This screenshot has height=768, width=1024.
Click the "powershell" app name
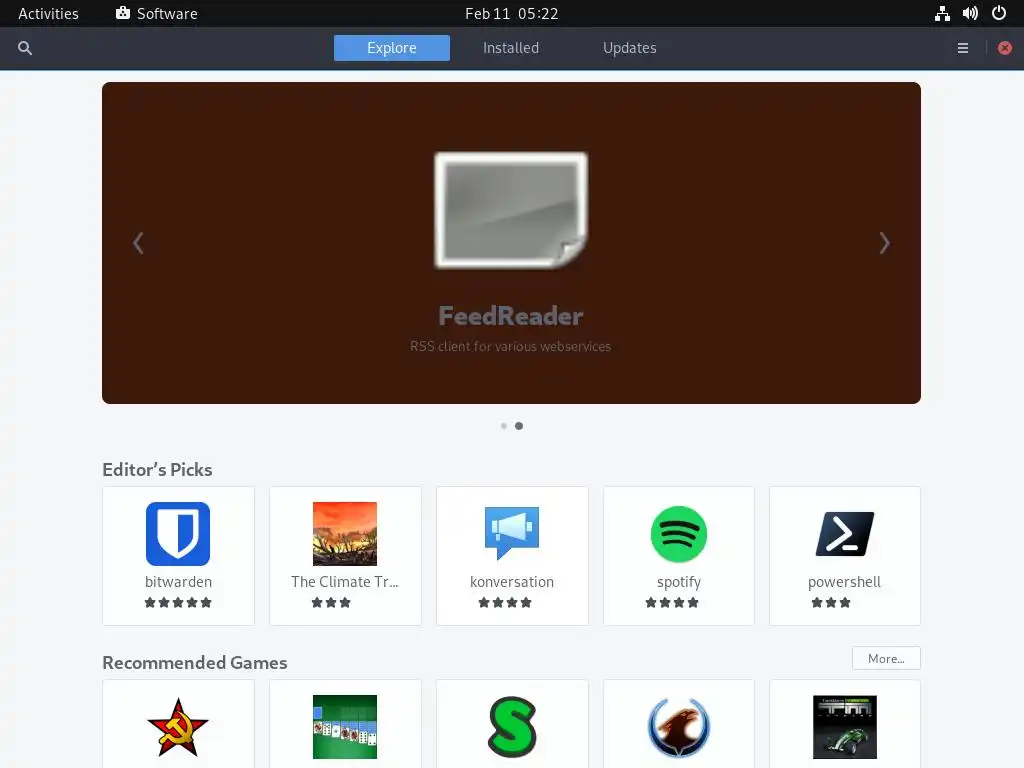click(844, 582)
